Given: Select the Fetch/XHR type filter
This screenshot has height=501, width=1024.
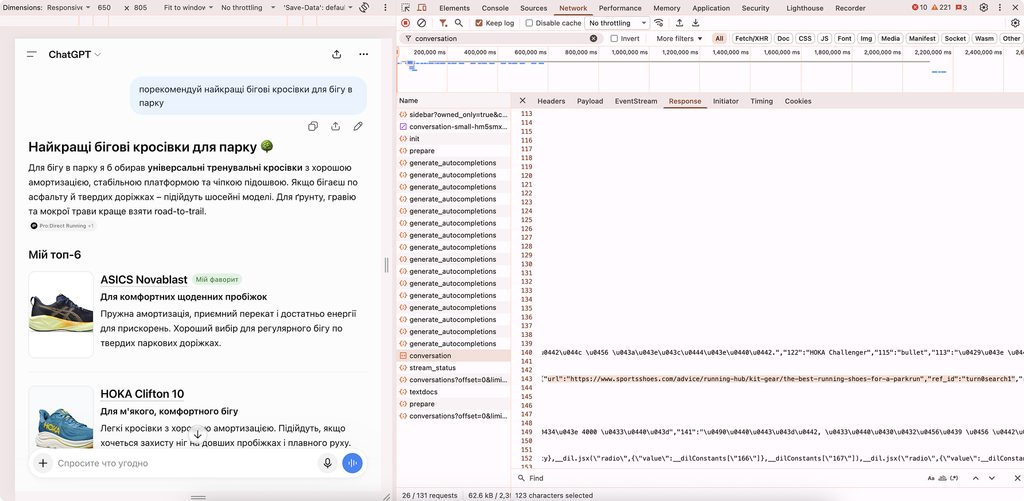Looking at the screenshot, I should (x=752, y=39).
